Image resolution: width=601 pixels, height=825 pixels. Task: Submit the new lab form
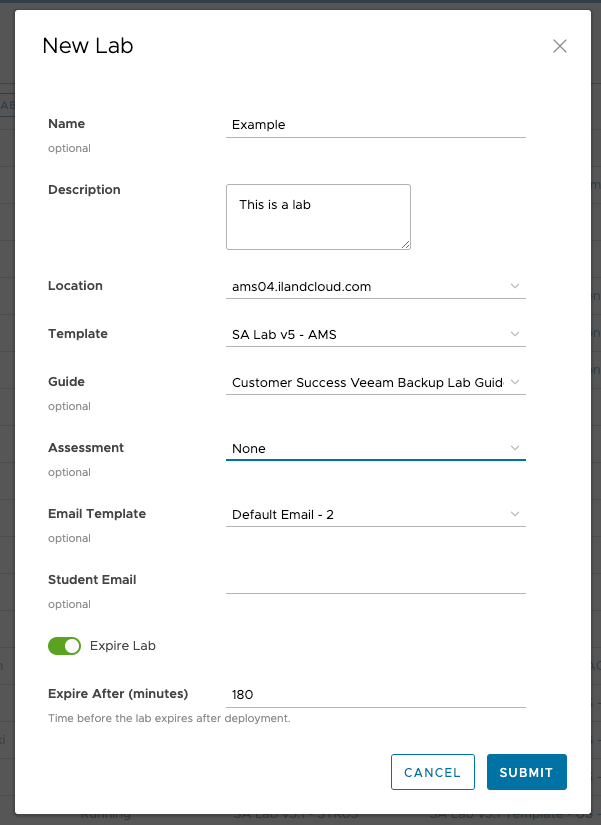526,772
